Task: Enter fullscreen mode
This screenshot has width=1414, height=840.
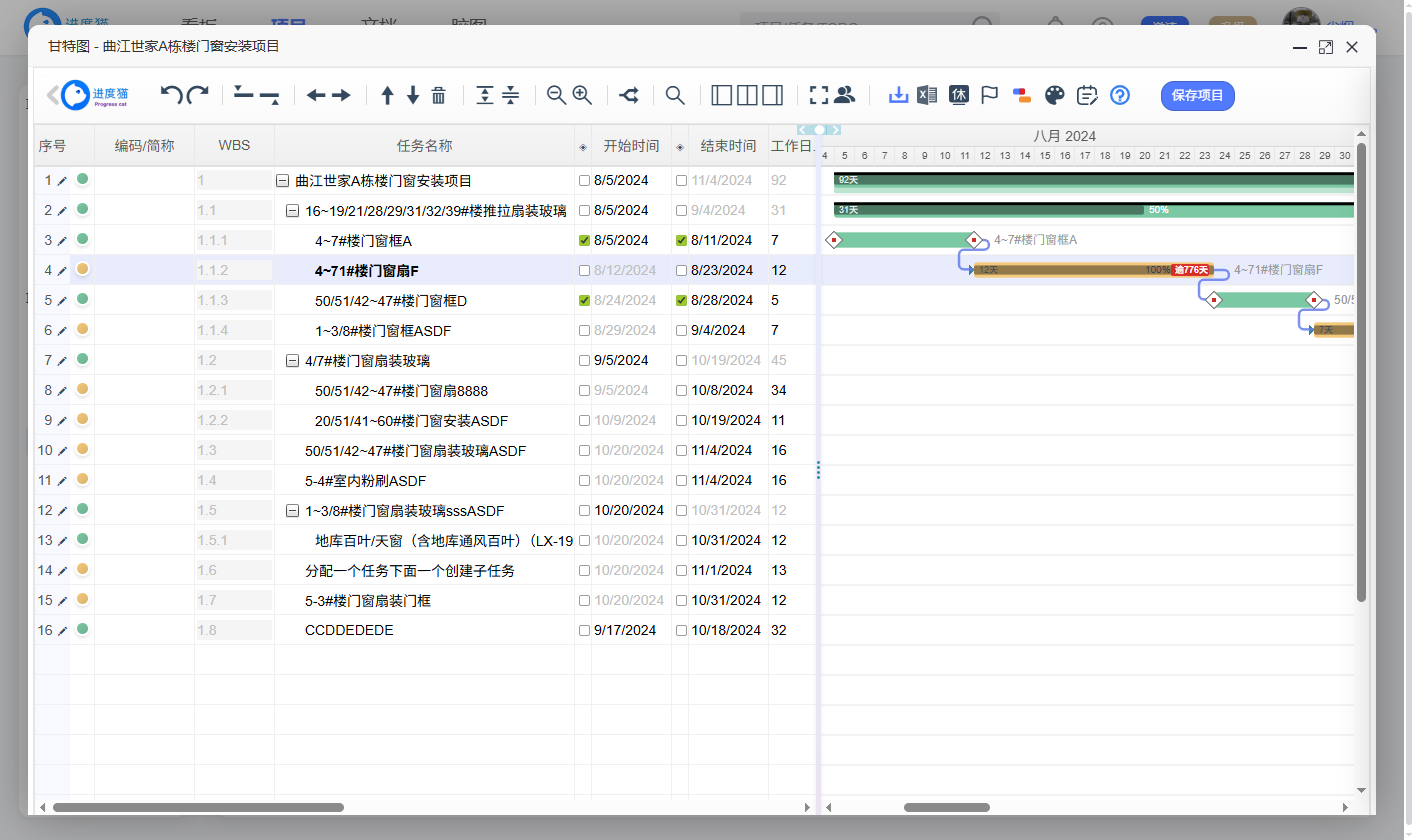Action: click(x=819, y=95)
